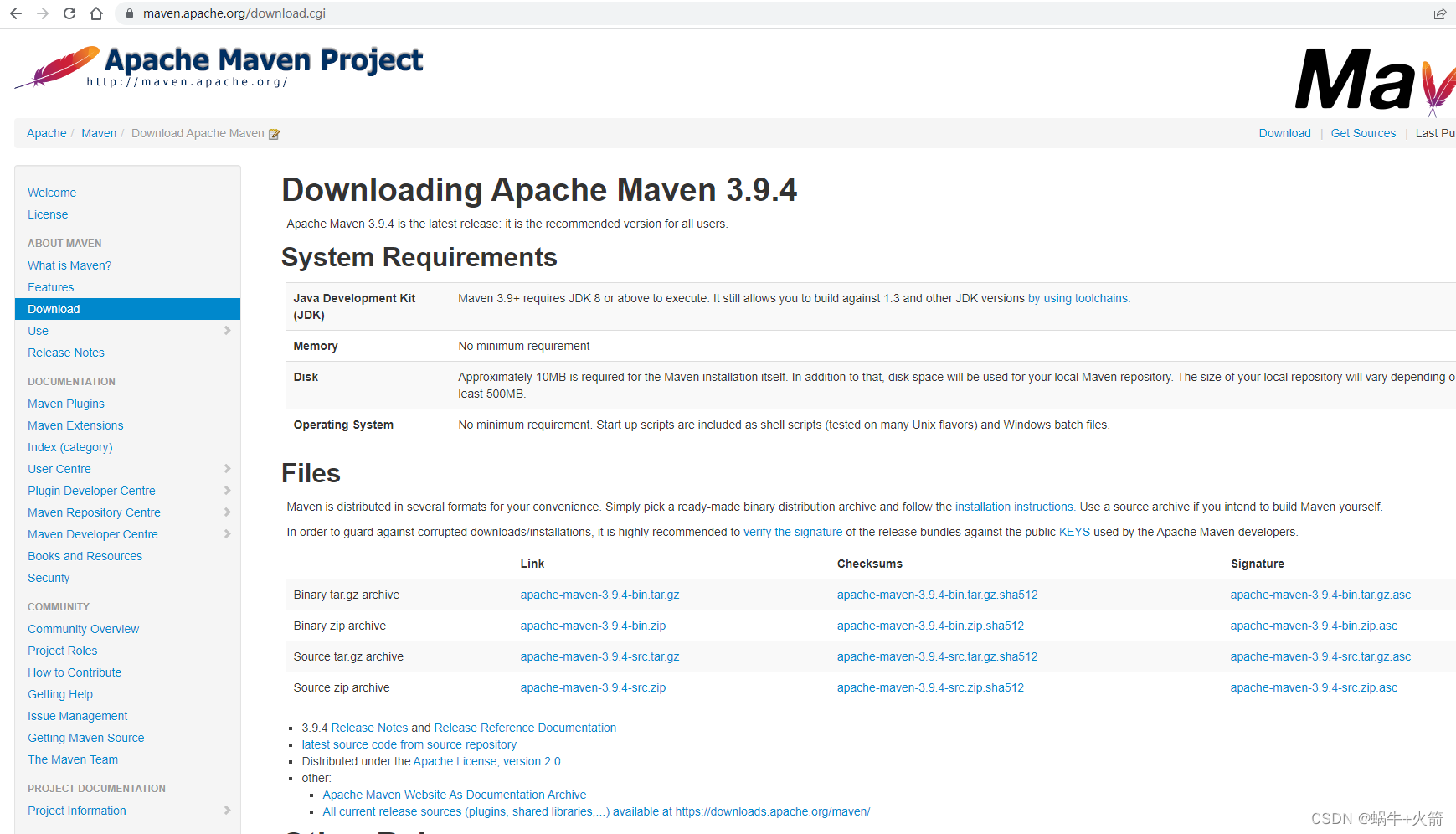Open Features in the sidebar
Screen dimensions: 1456x834
tap(51, 287)
